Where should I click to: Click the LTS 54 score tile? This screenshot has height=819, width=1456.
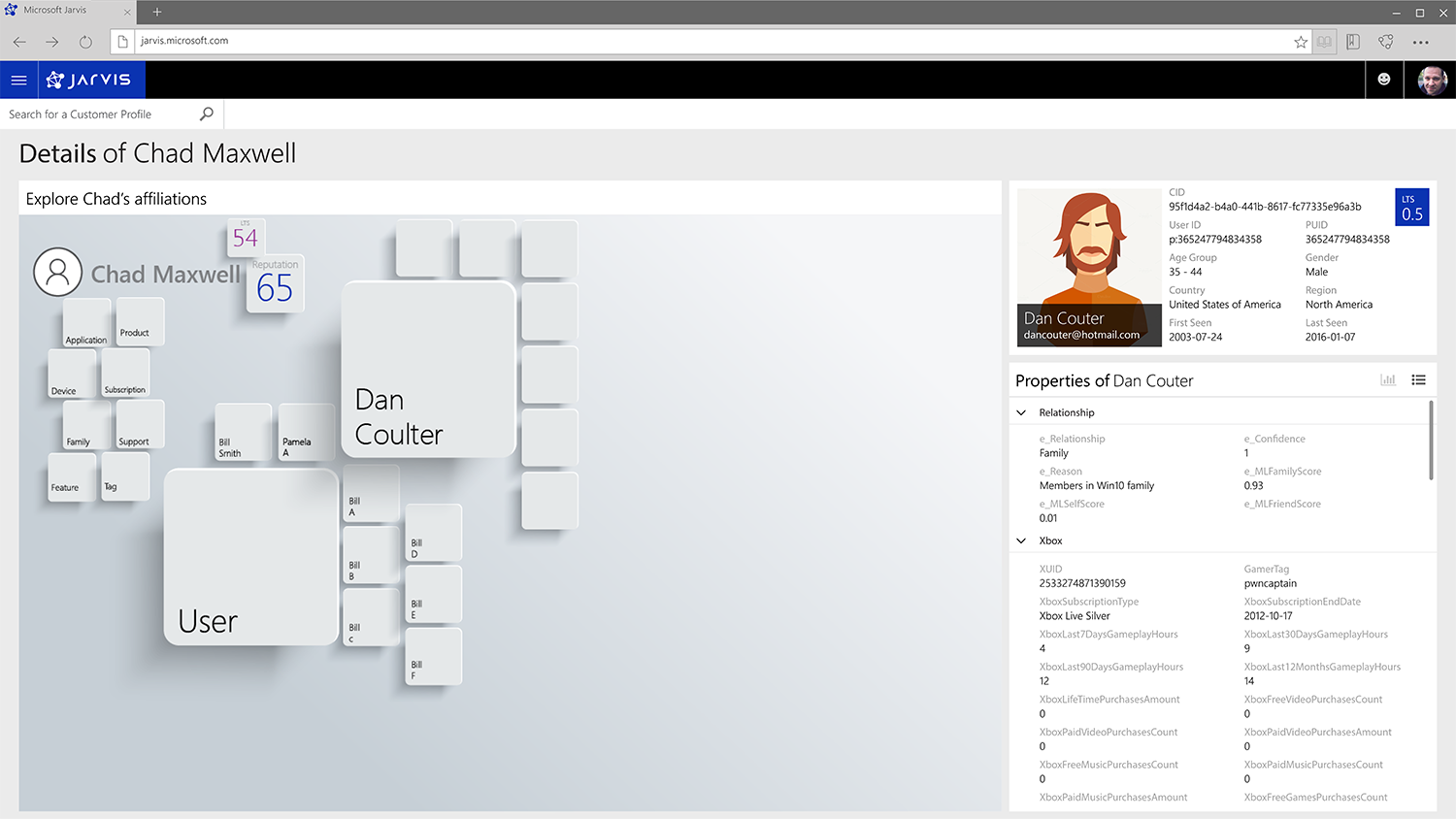coord(246,237)
